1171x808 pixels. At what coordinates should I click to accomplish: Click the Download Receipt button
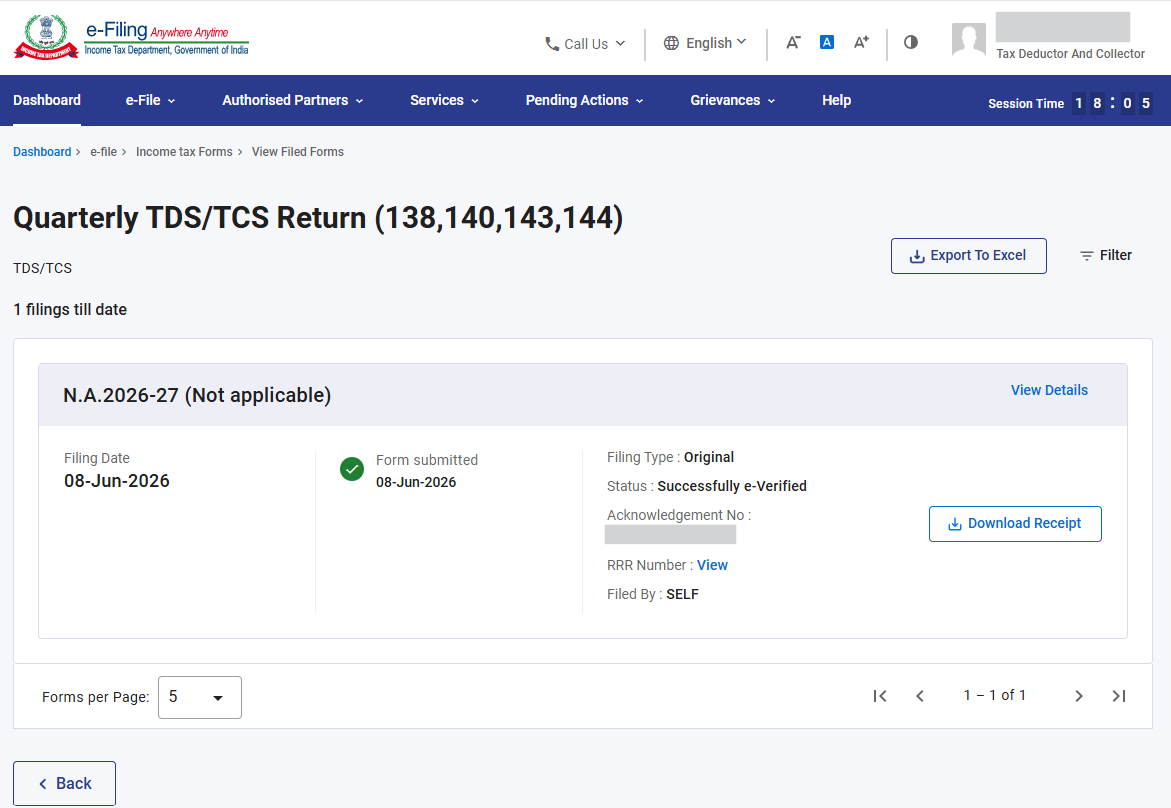point(1015,524)
